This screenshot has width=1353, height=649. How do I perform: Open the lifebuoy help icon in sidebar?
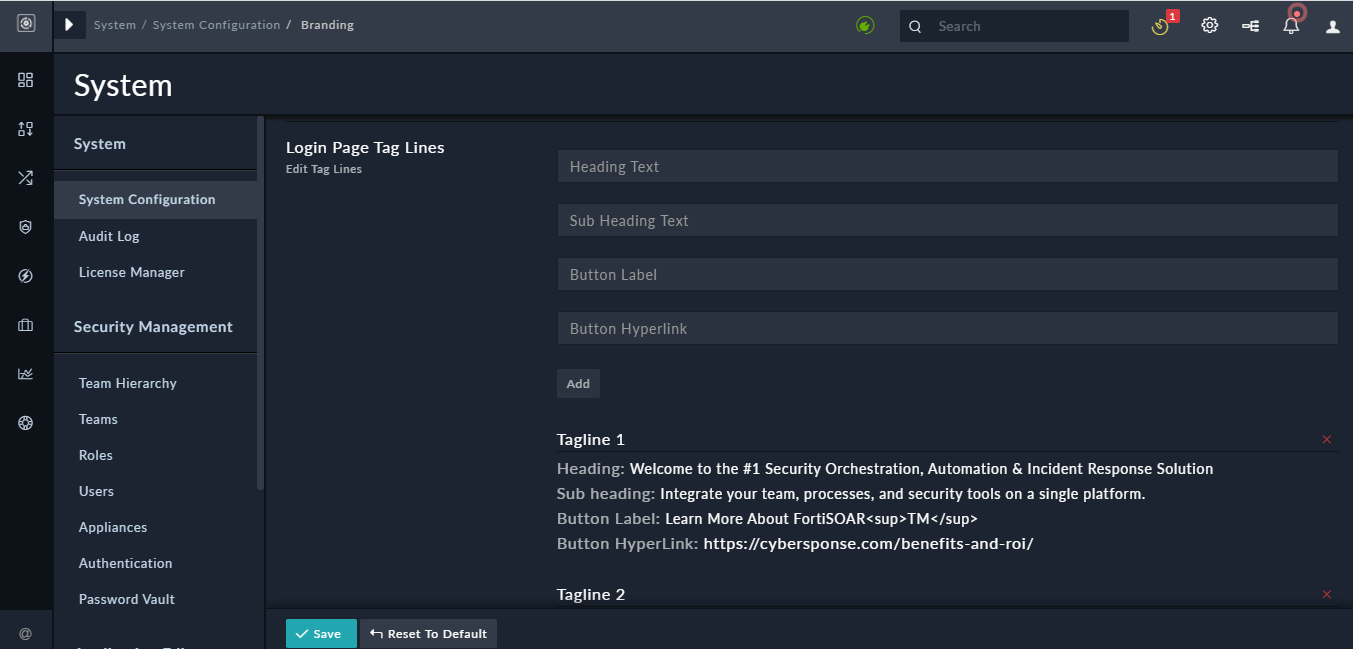26,423
